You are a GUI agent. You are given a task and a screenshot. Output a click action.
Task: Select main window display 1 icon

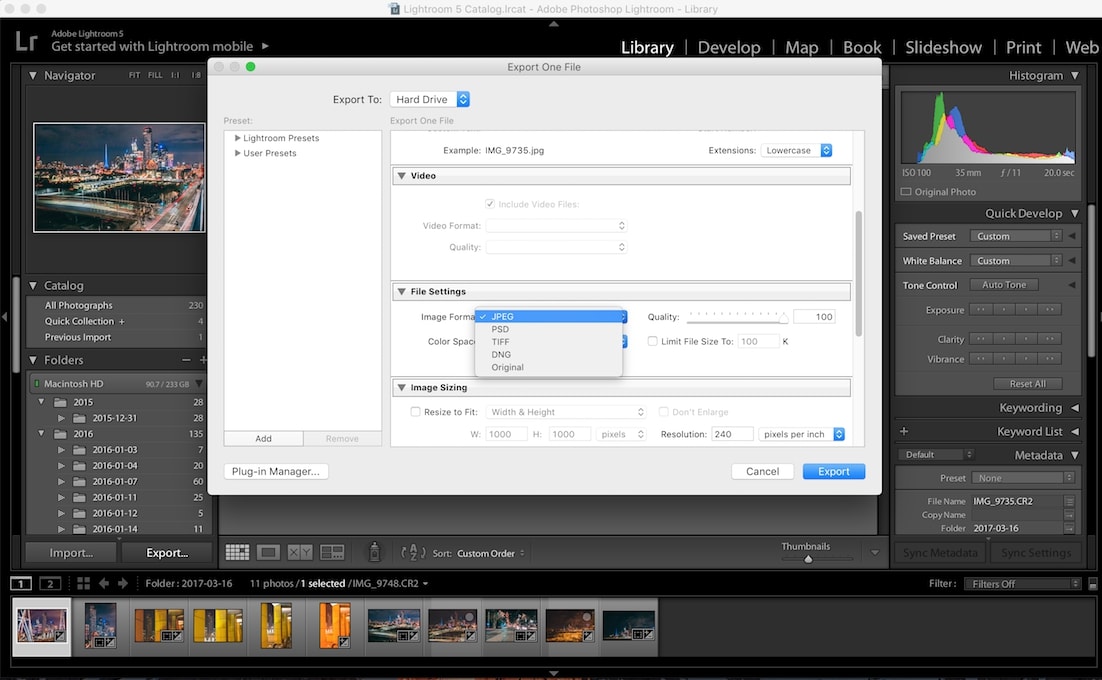coord(21,584)
